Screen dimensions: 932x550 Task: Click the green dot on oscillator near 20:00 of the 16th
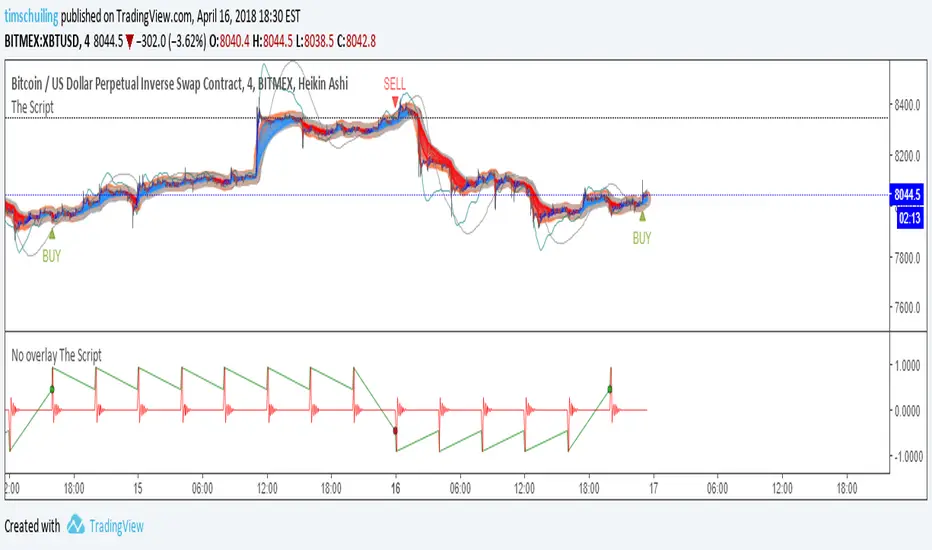(x=610, y=389)
